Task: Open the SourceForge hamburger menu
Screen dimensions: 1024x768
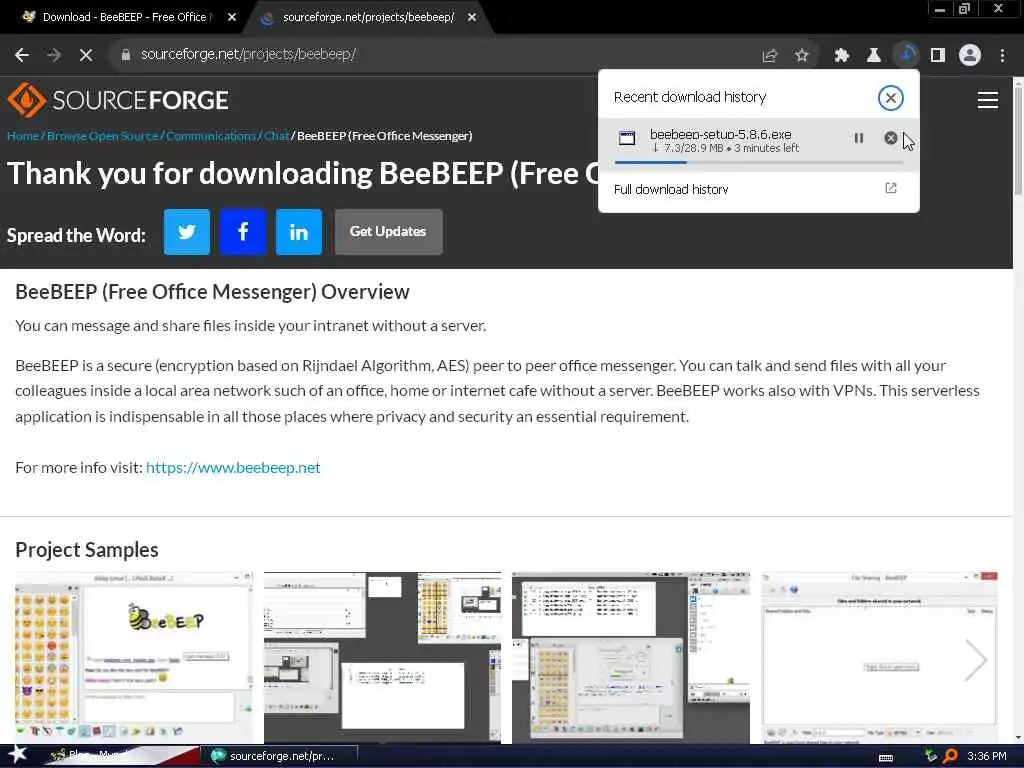Action: (x=987, y=100)
